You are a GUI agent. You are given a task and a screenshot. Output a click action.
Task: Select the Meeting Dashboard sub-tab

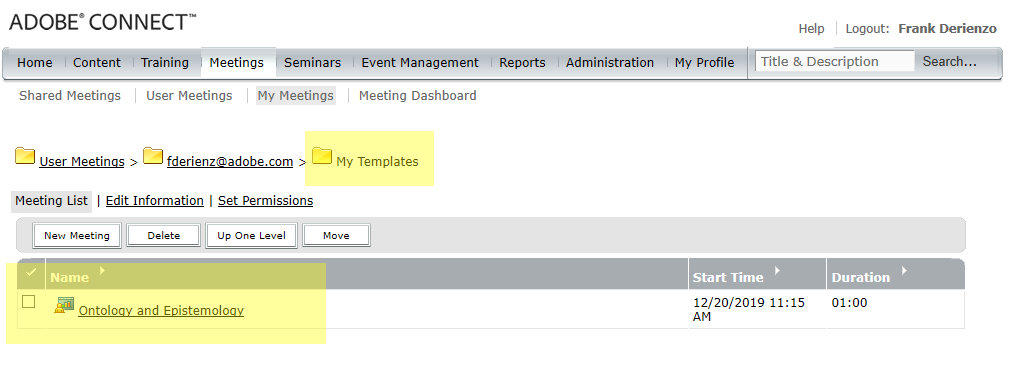tap(417, 96)
